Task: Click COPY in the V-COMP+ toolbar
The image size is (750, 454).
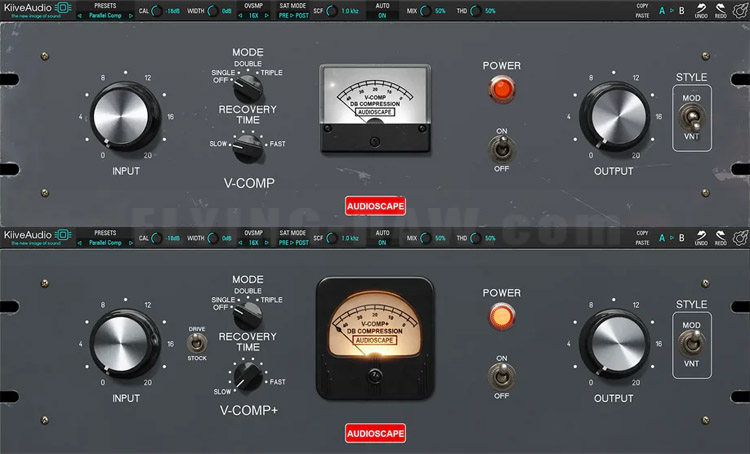Action: [642, 233]
